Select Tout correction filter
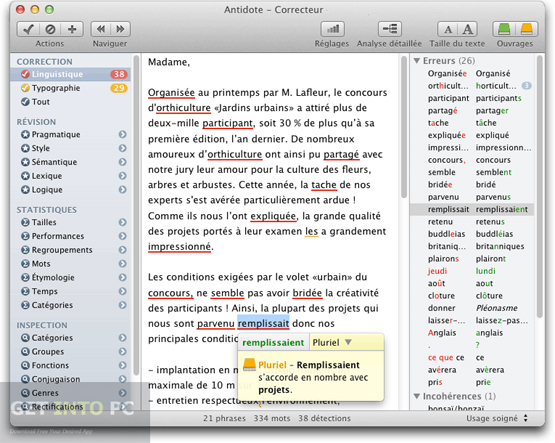This screenshot has width=555, height=443. coord(70,102)
